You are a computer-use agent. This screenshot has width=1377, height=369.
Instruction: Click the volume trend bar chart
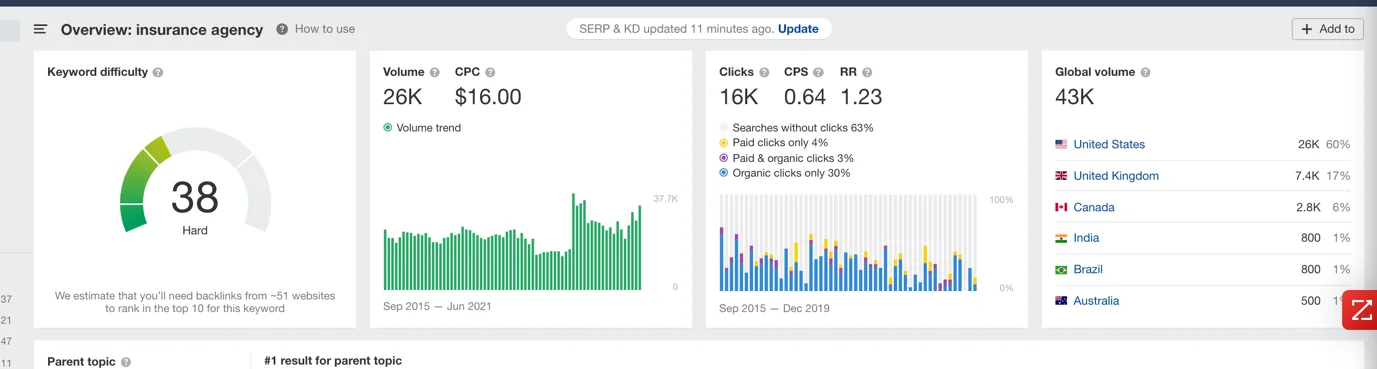coord(512,242)
